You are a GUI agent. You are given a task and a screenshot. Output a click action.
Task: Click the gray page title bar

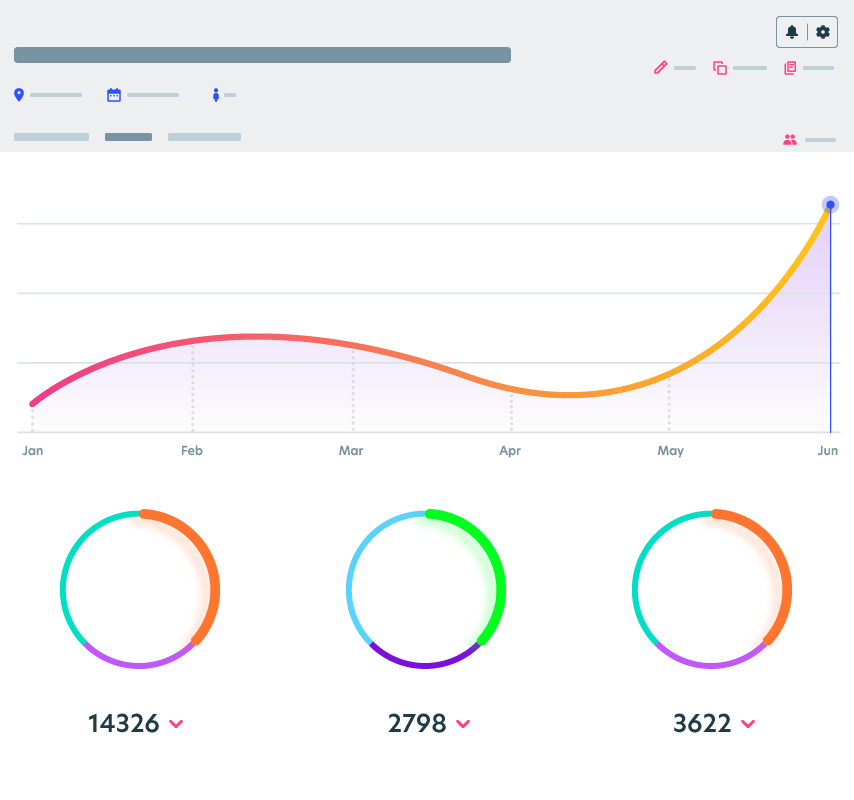click(x=262, y=55)
